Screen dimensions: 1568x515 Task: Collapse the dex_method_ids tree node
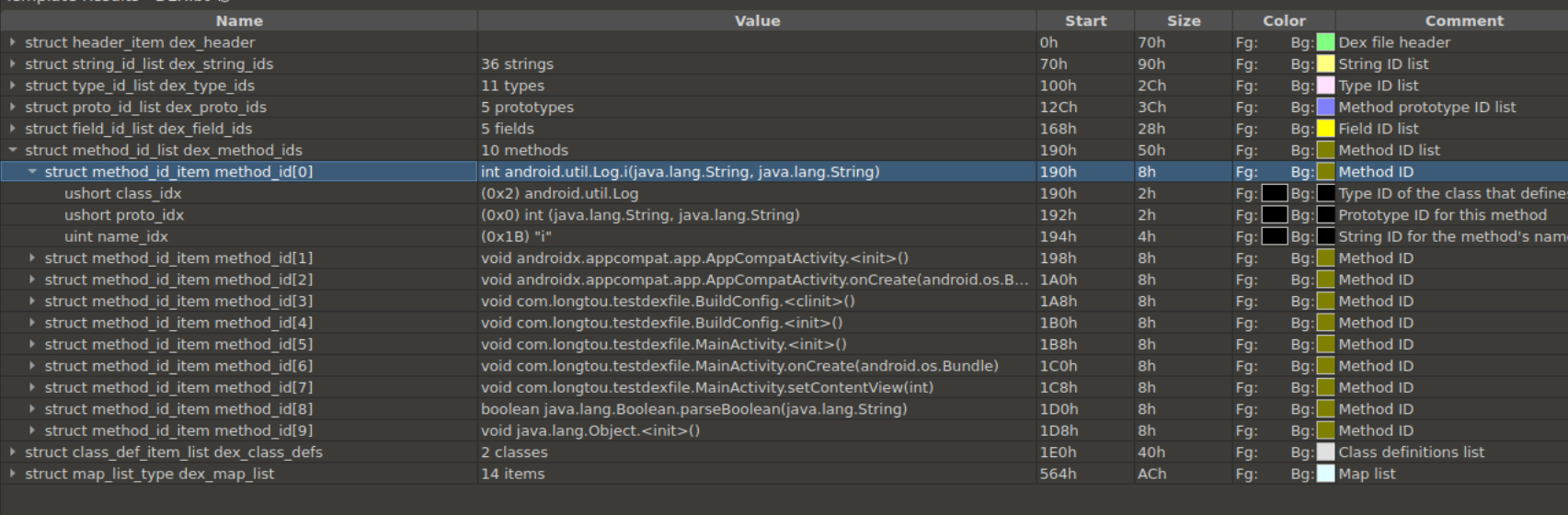click(x=12, y=150)
